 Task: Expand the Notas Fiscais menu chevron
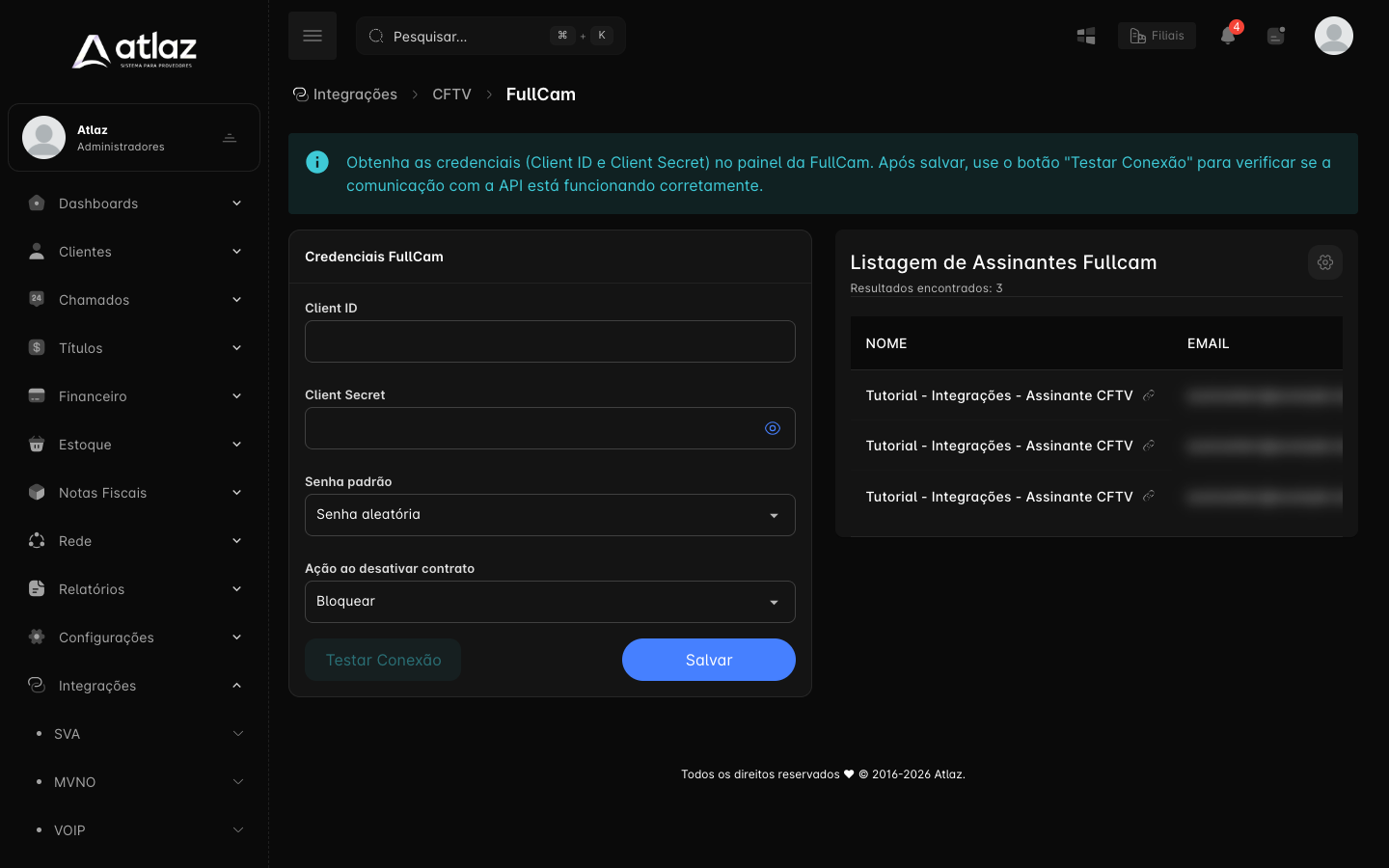pos(236,493)
